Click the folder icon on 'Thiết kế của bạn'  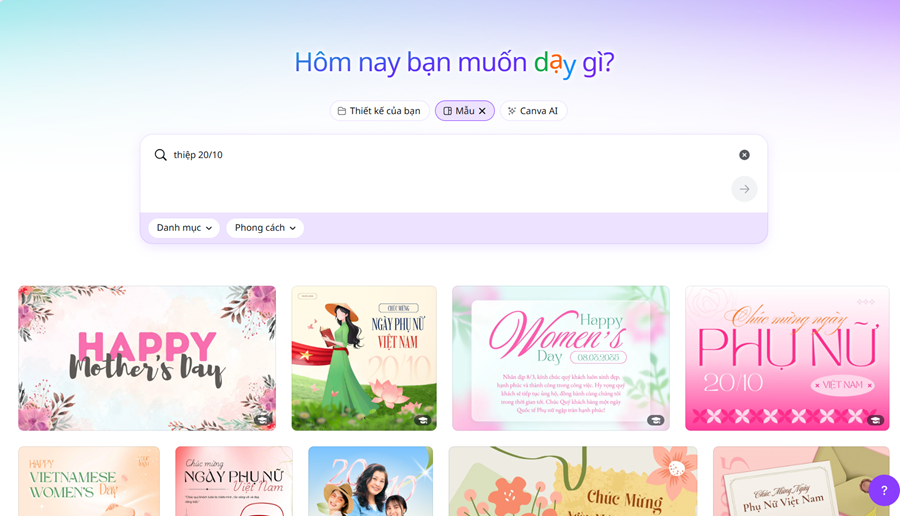coord(342,111)
